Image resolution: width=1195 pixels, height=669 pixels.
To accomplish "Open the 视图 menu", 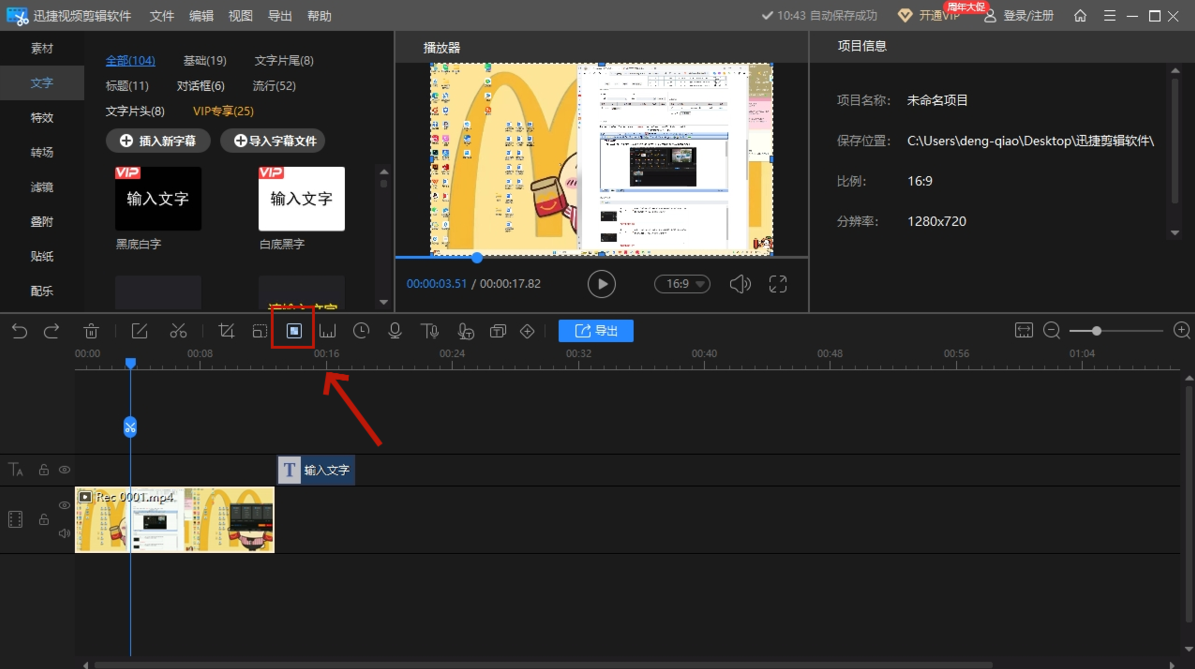I will [x=240, y=16].
